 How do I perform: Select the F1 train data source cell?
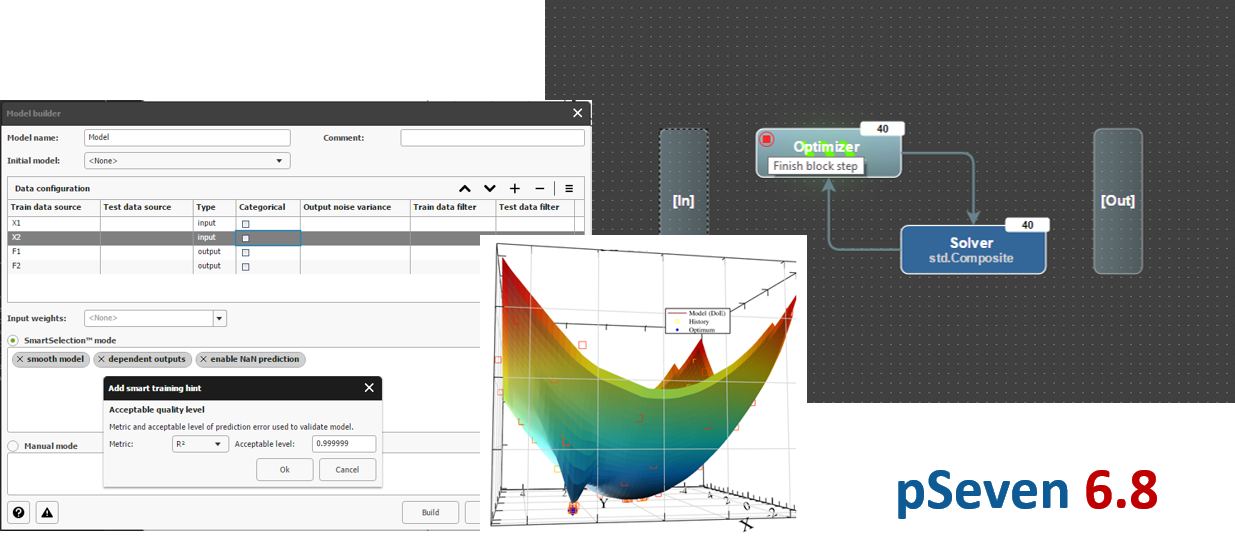coord(54,252)
